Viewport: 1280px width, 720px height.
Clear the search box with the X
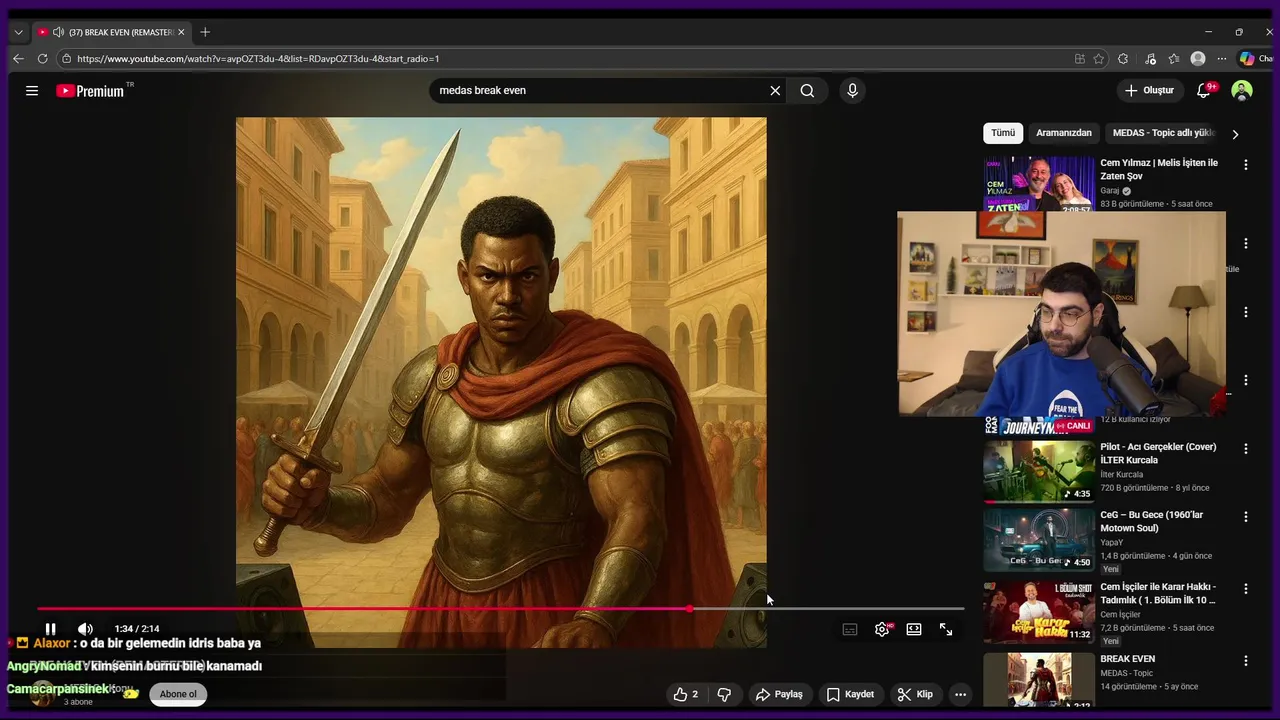coord(775,91)
